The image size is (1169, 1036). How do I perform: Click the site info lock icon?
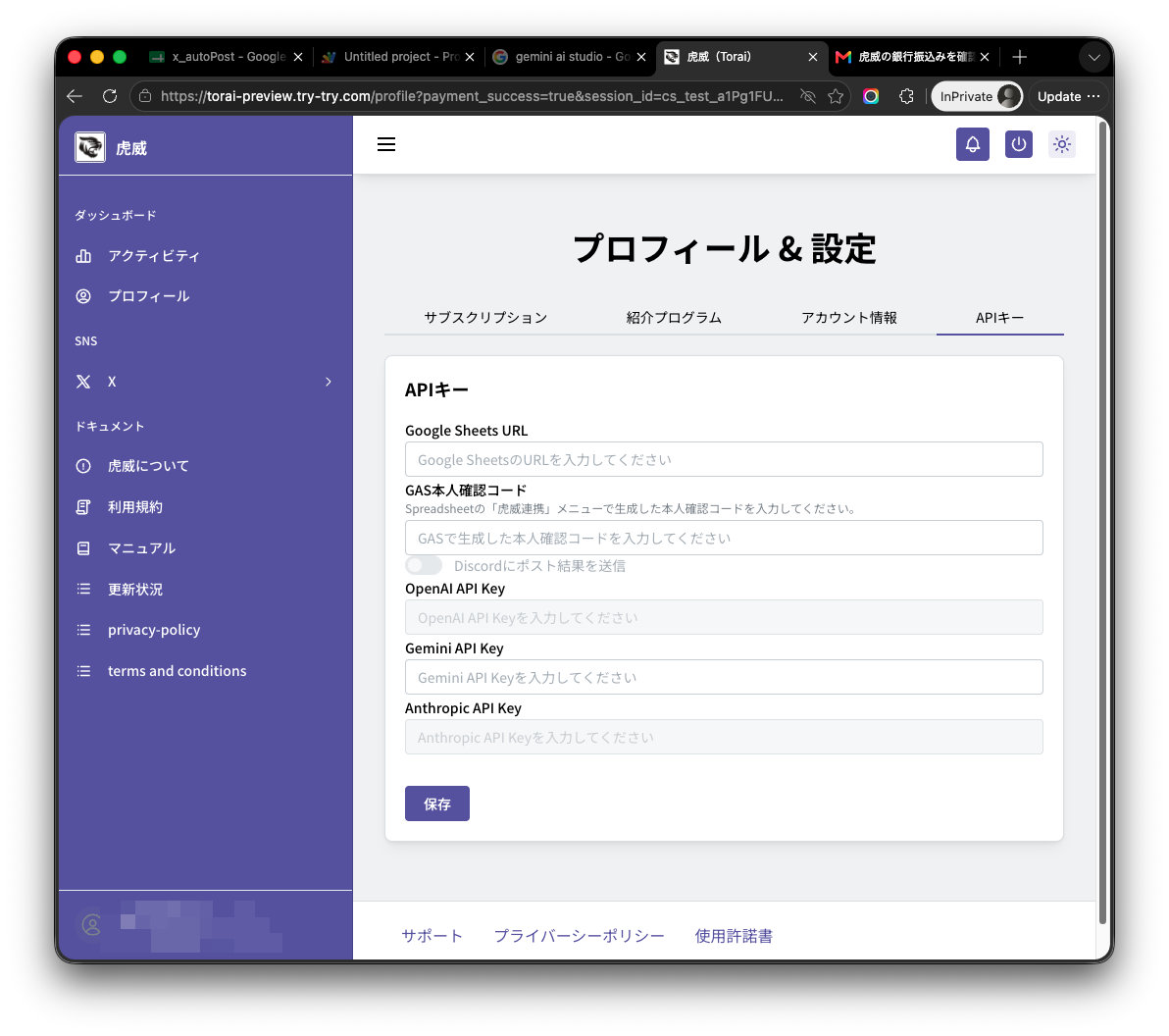[145, 96]
